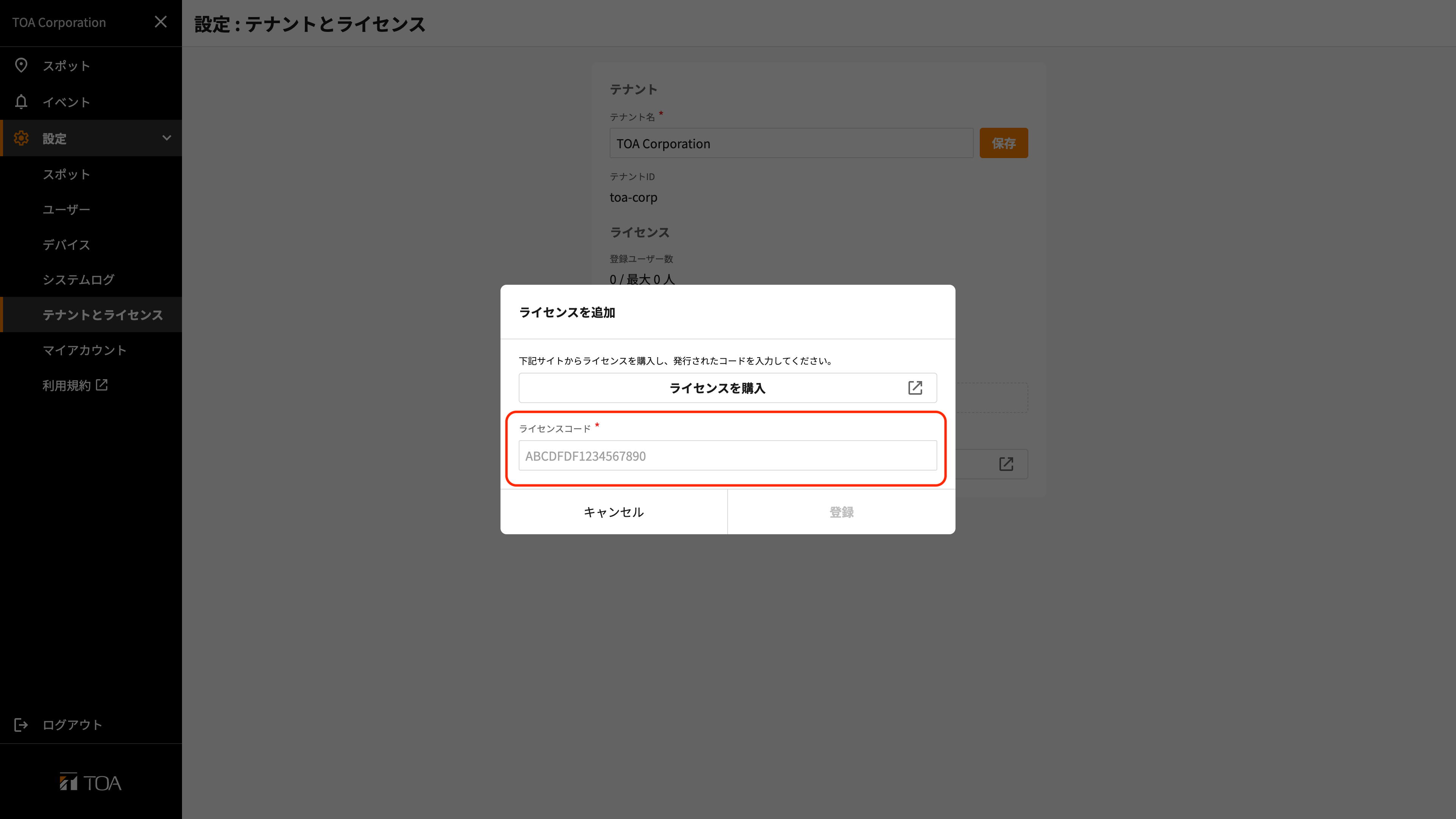Focus the ライセンスコード input field
Screen dimensions: 1456x819
[728, 455]
